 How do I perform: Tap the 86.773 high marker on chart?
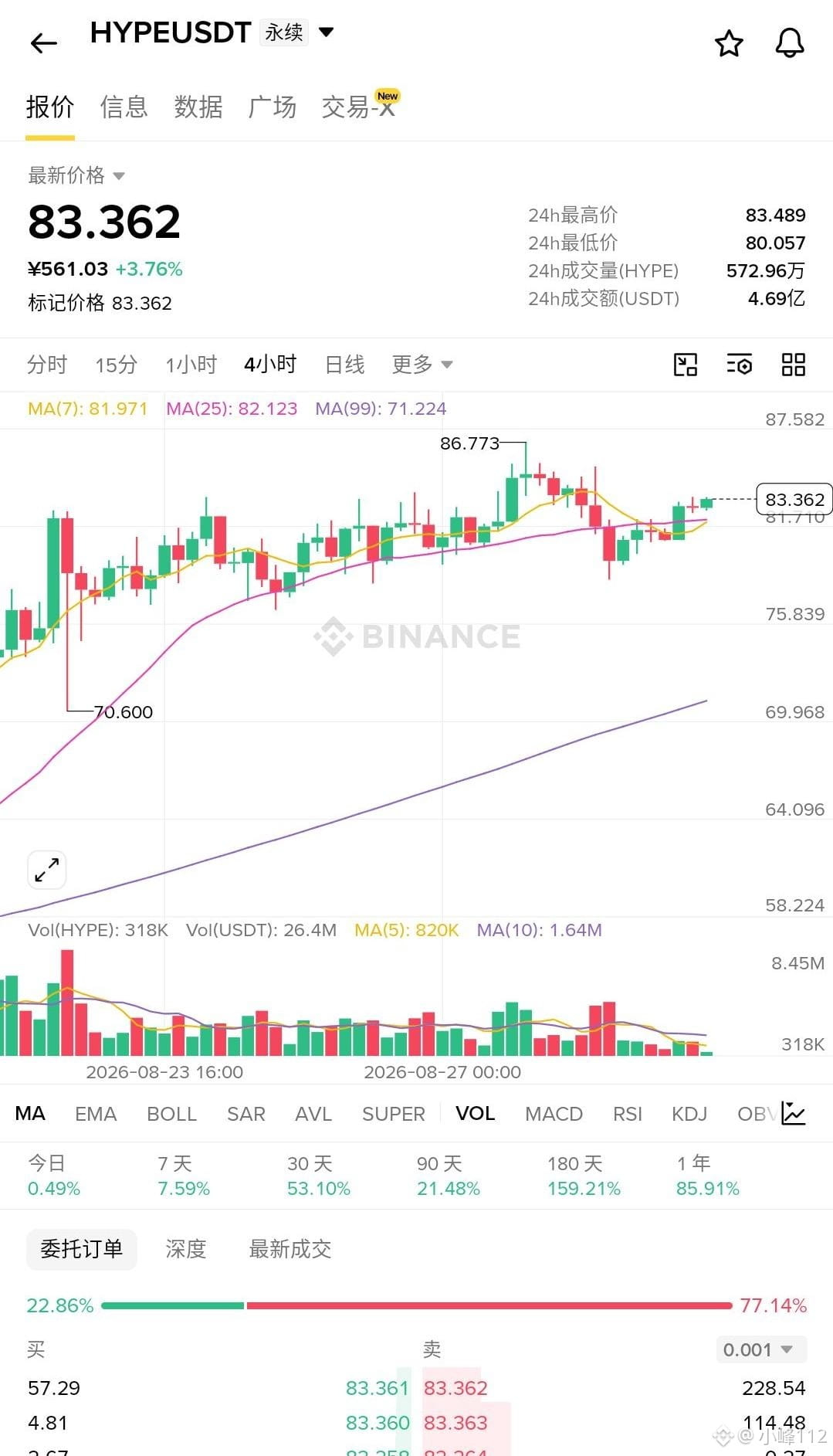pyautogui.click(x=469, y=443)
